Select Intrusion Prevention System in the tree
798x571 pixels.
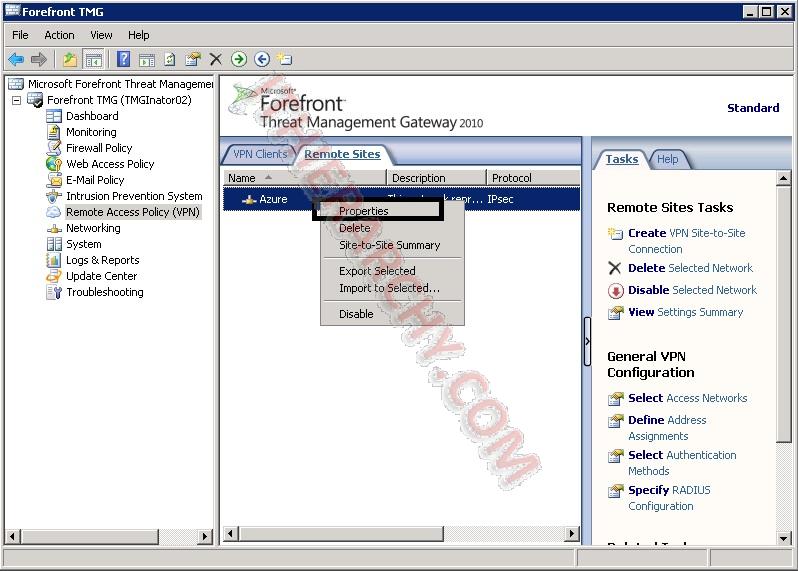pos(134,196)
